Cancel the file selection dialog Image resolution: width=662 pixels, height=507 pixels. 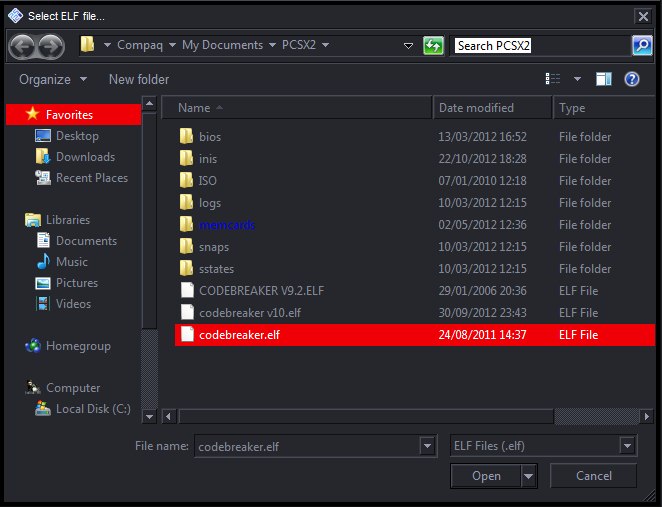coord(594,476)
